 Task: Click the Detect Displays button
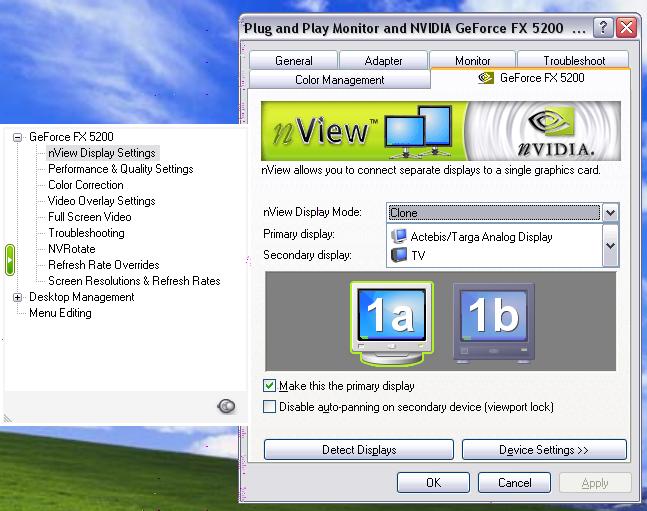tap(359, 449)
